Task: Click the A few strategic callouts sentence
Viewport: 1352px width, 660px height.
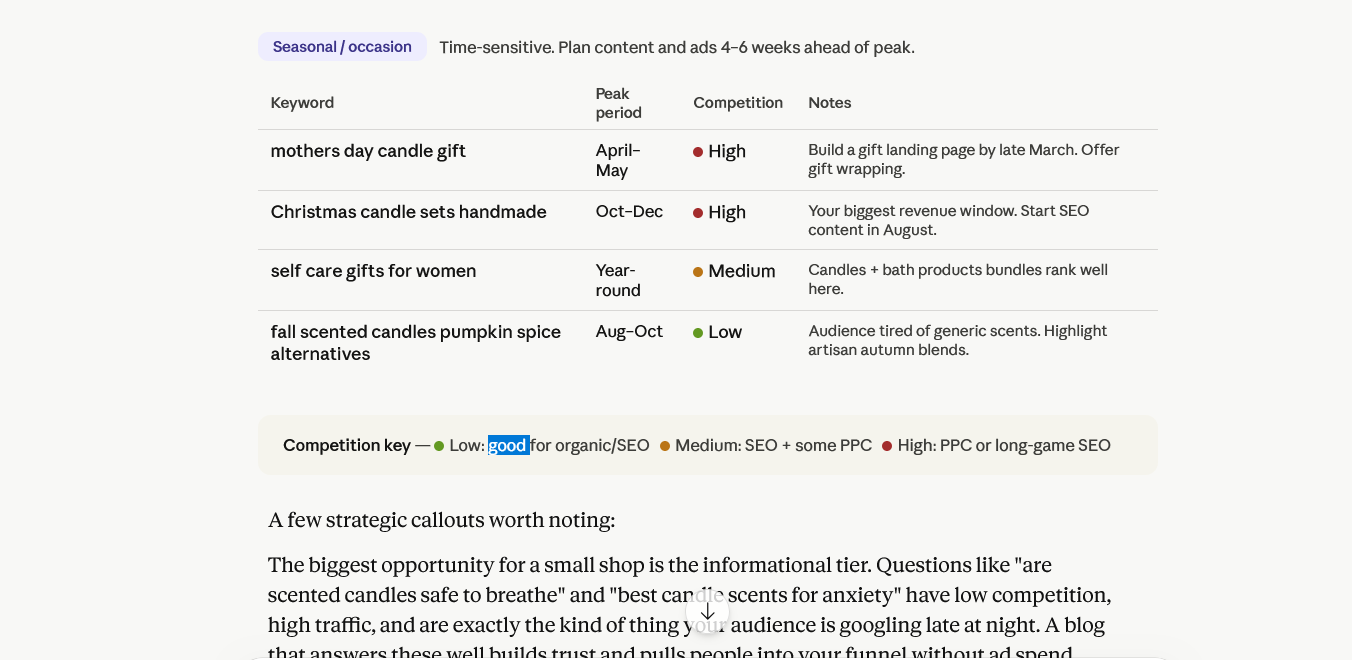Action: (442, 520)
